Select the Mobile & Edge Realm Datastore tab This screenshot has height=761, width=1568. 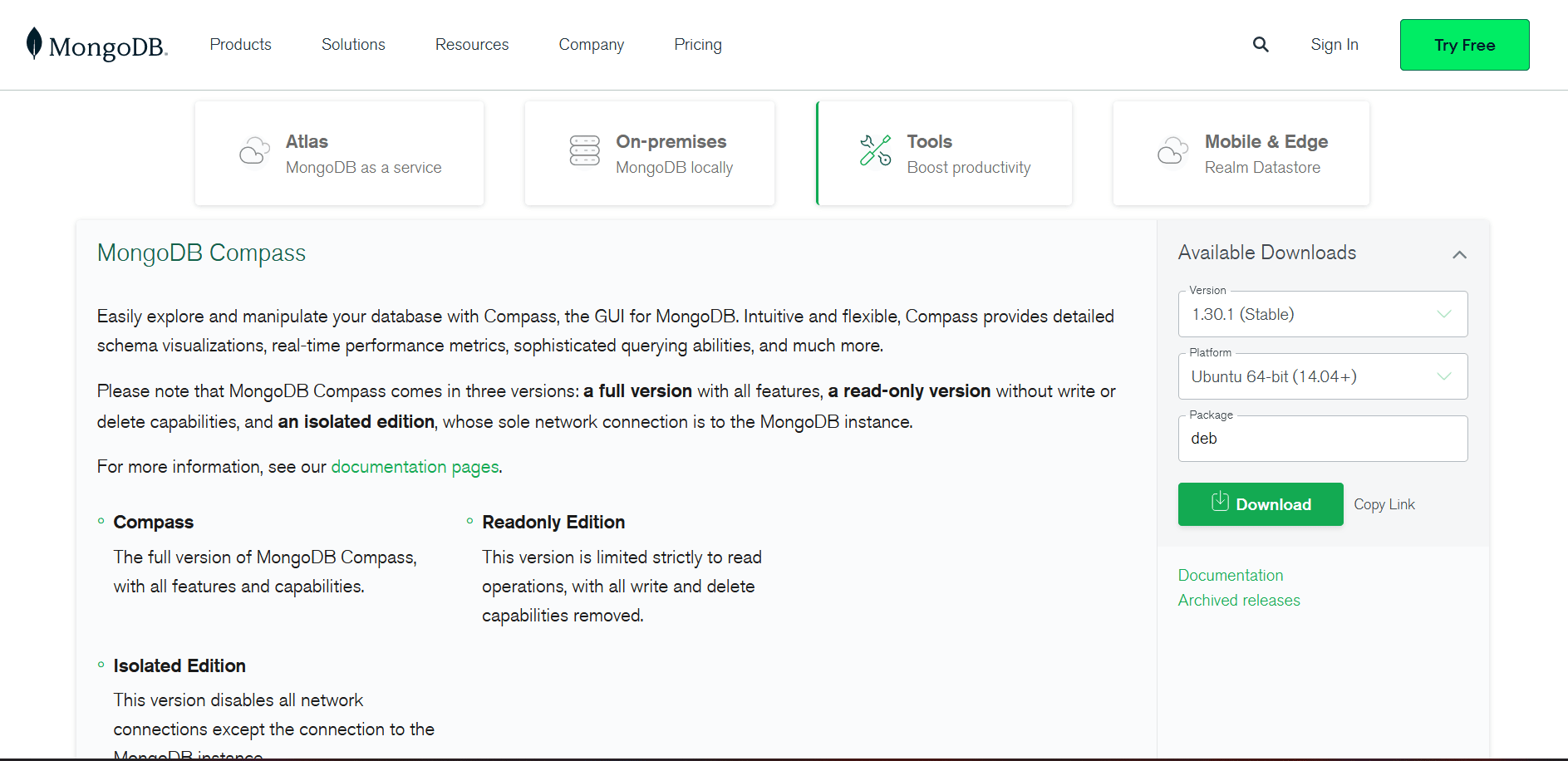(x=1241, y=153)
